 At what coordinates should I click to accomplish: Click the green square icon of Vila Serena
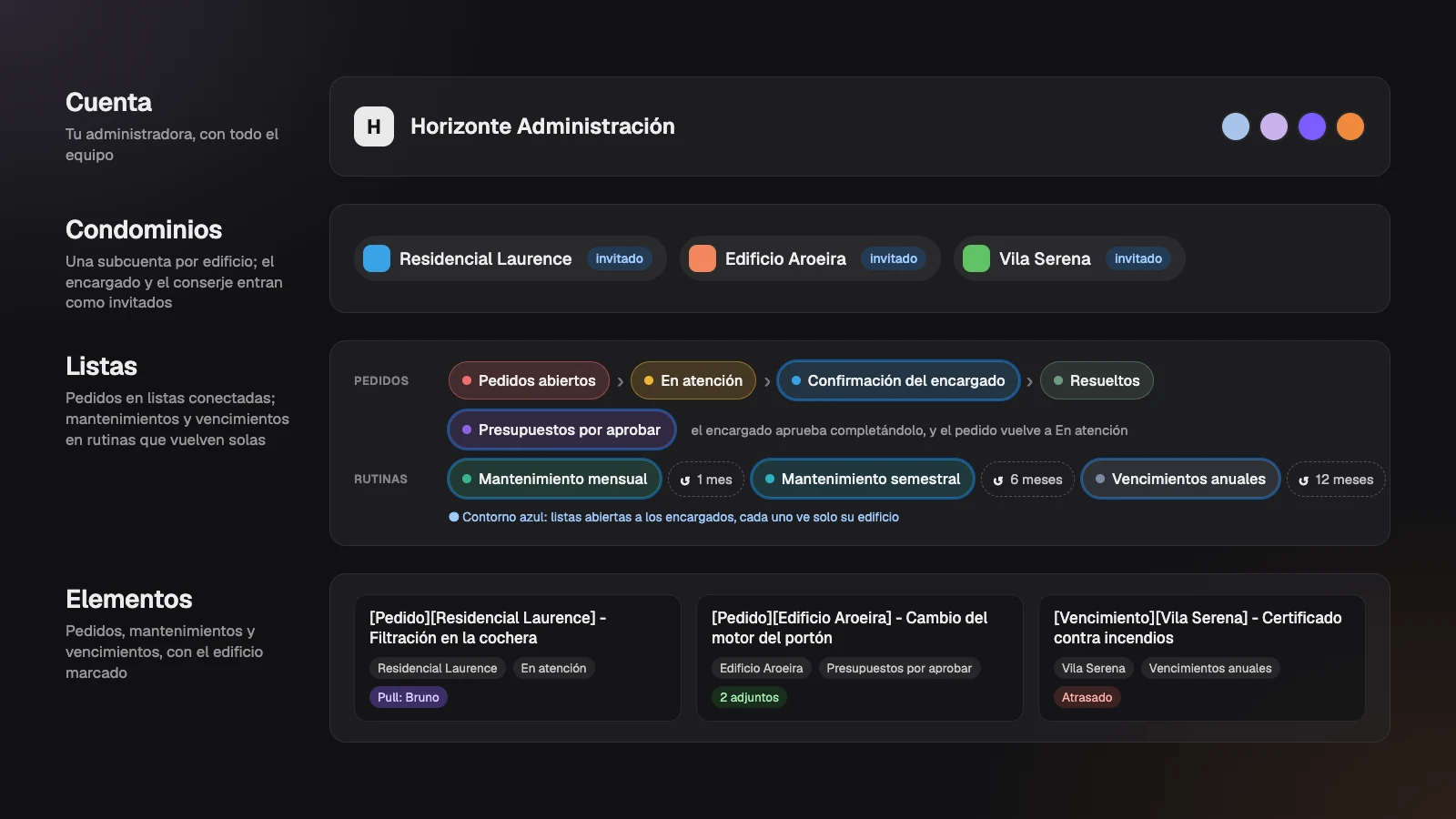976,258
